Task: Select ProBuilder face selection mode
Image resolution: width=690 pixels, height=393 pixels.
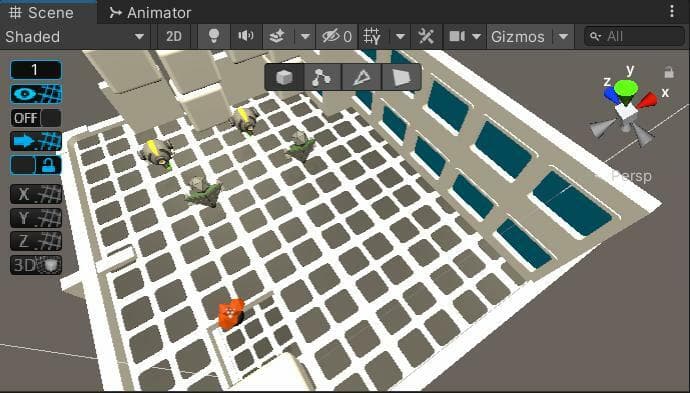Action: [401, 77]
